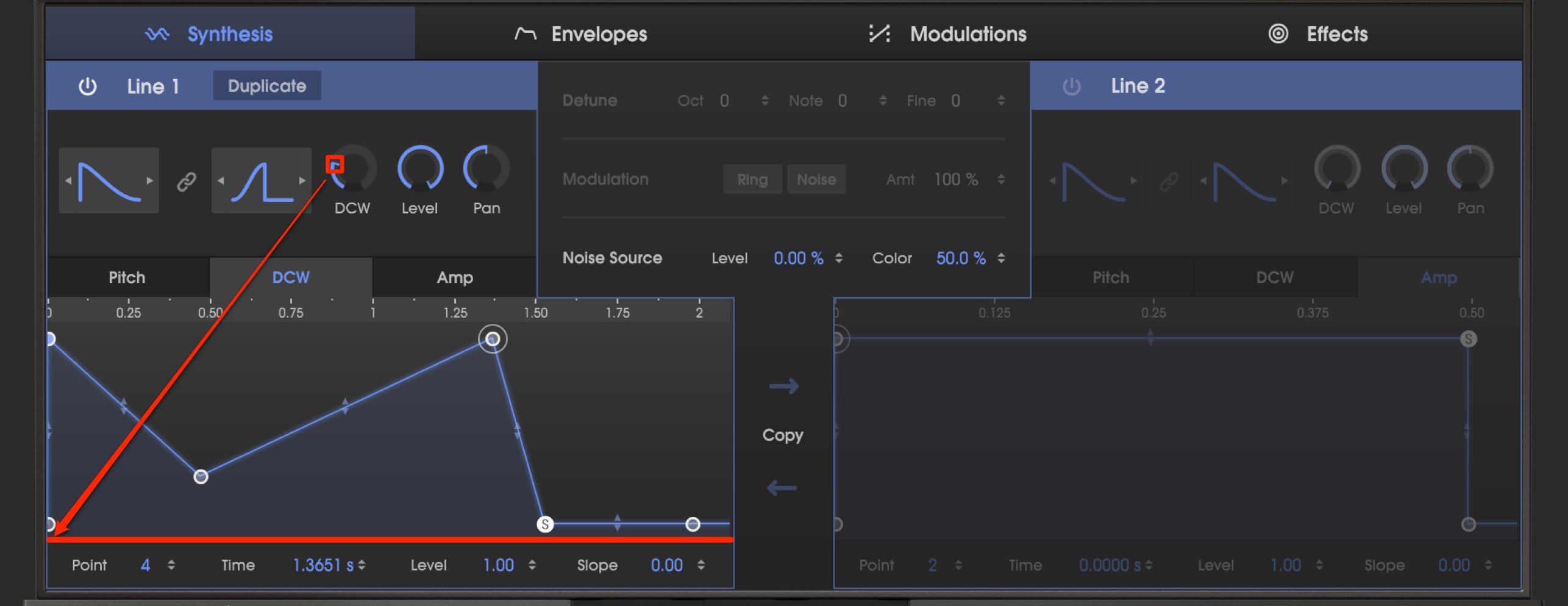Select Line 2 Amp envelope tab

pyautogui.click(x=1439, y=277)
